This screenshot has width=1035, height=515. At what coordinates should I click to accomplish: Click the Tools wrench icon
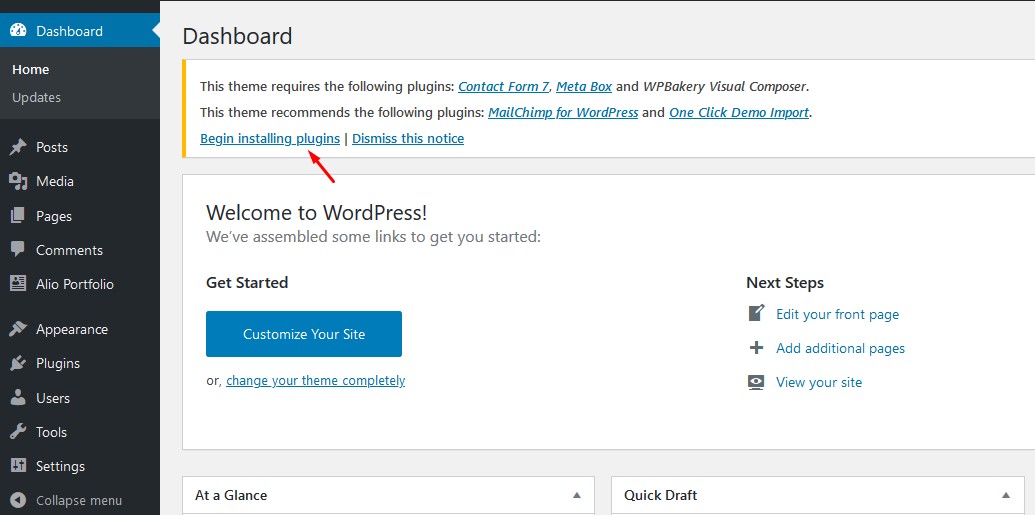click(x=18, y=432)
